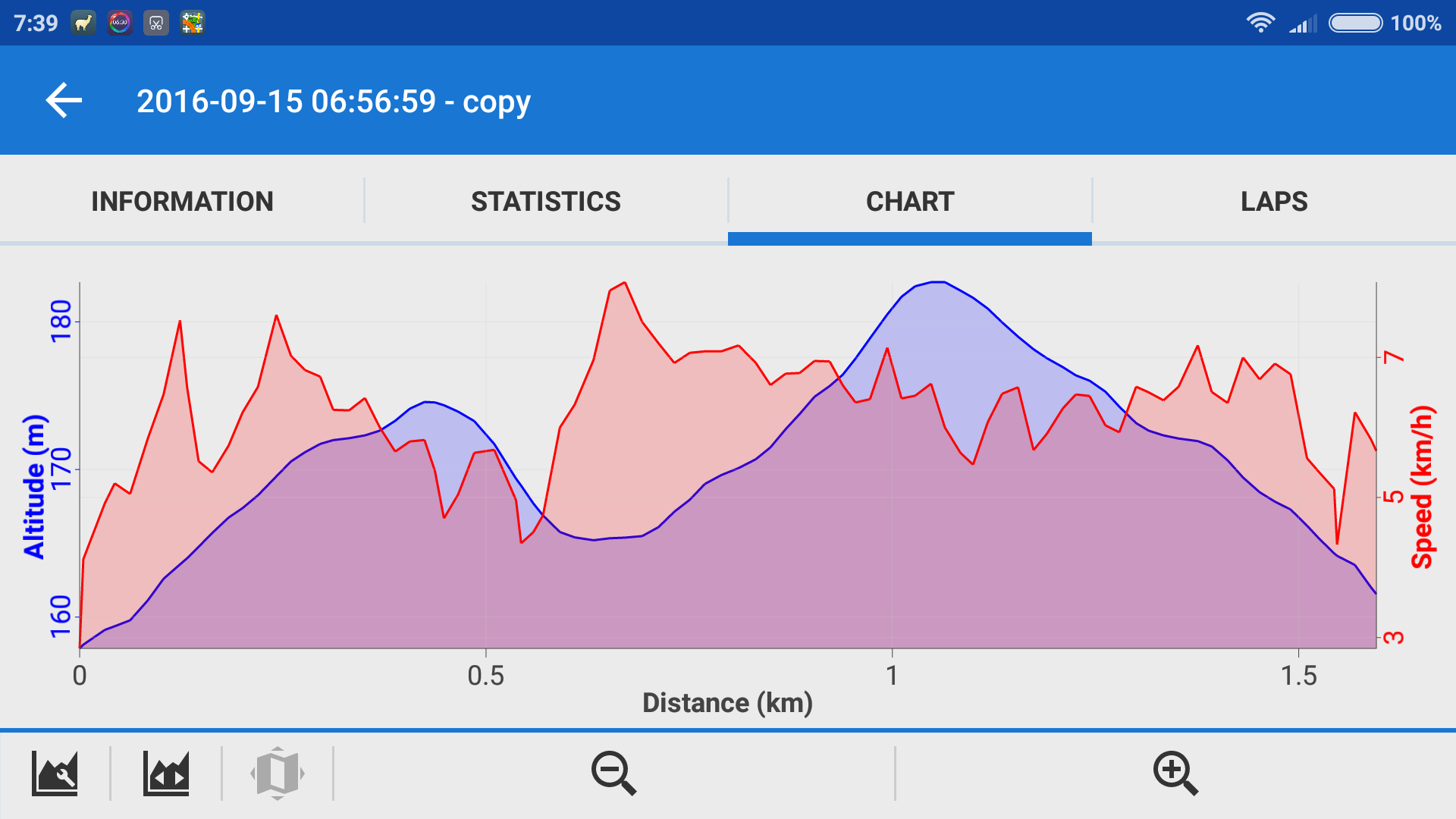Image resolution: width=1456 pixels, height=819 pixels.
Task: Open the STATISTICS tab
Action: click(x=545, y=201)
